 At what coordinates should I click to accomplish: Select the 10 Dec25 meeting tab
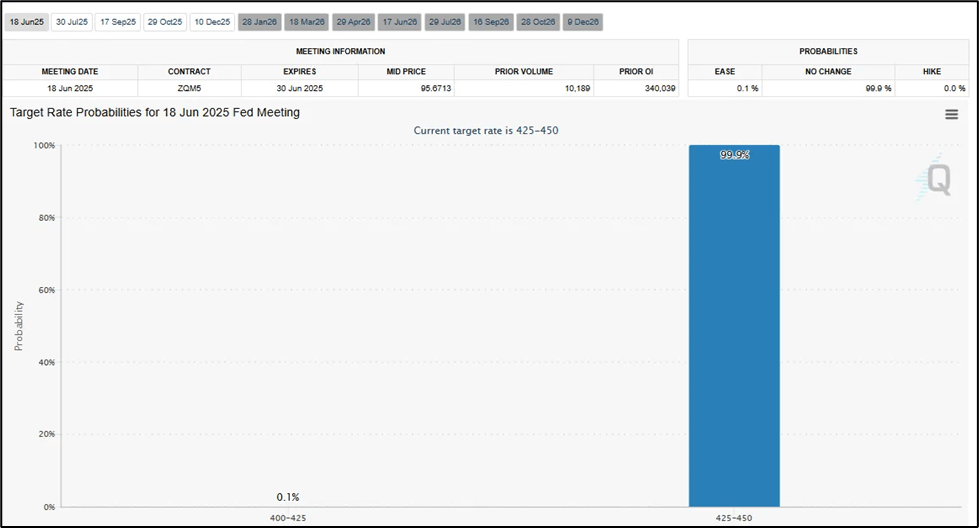click(212, 22)
